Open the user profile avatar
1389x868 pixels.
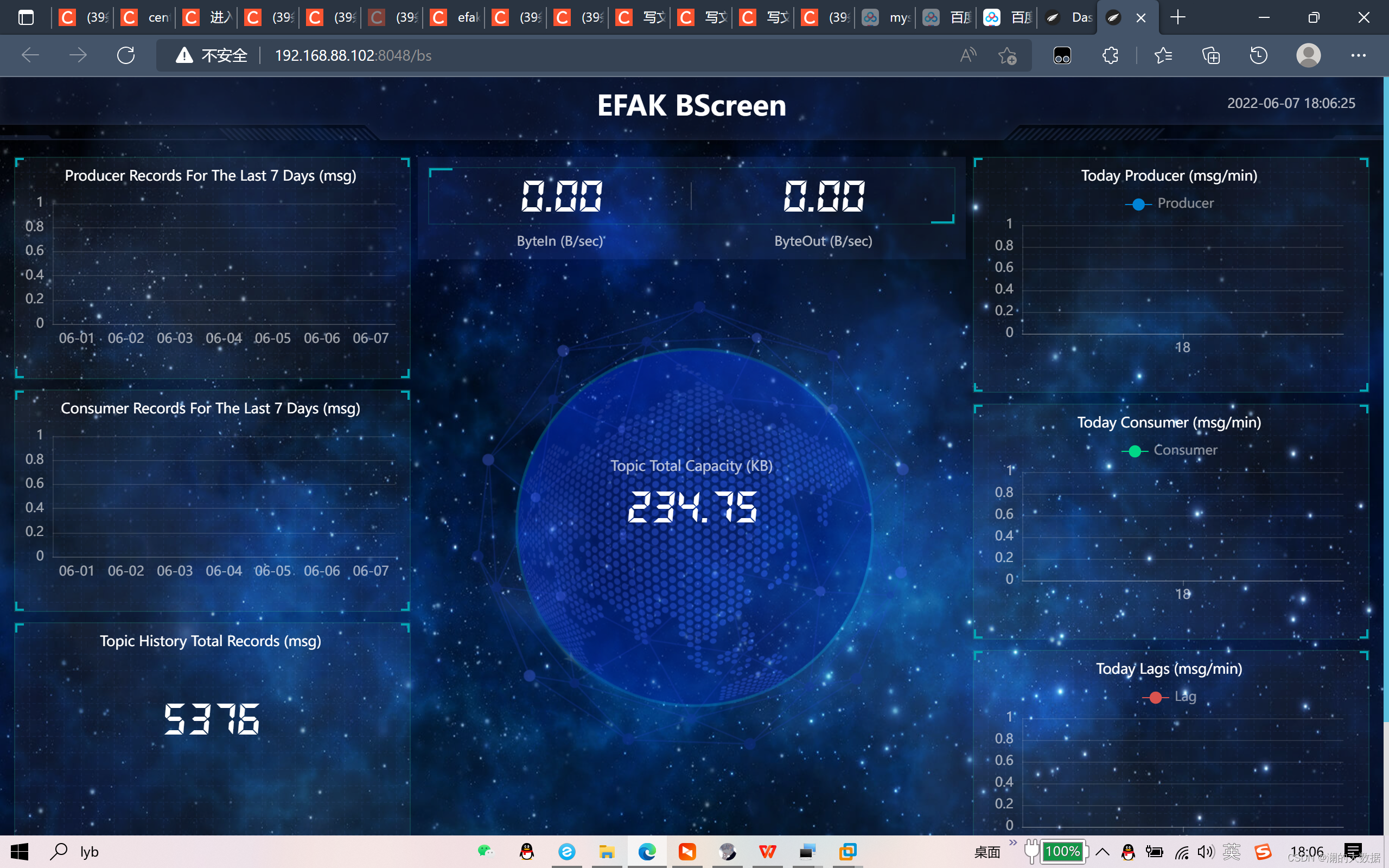pos(1308,55)
